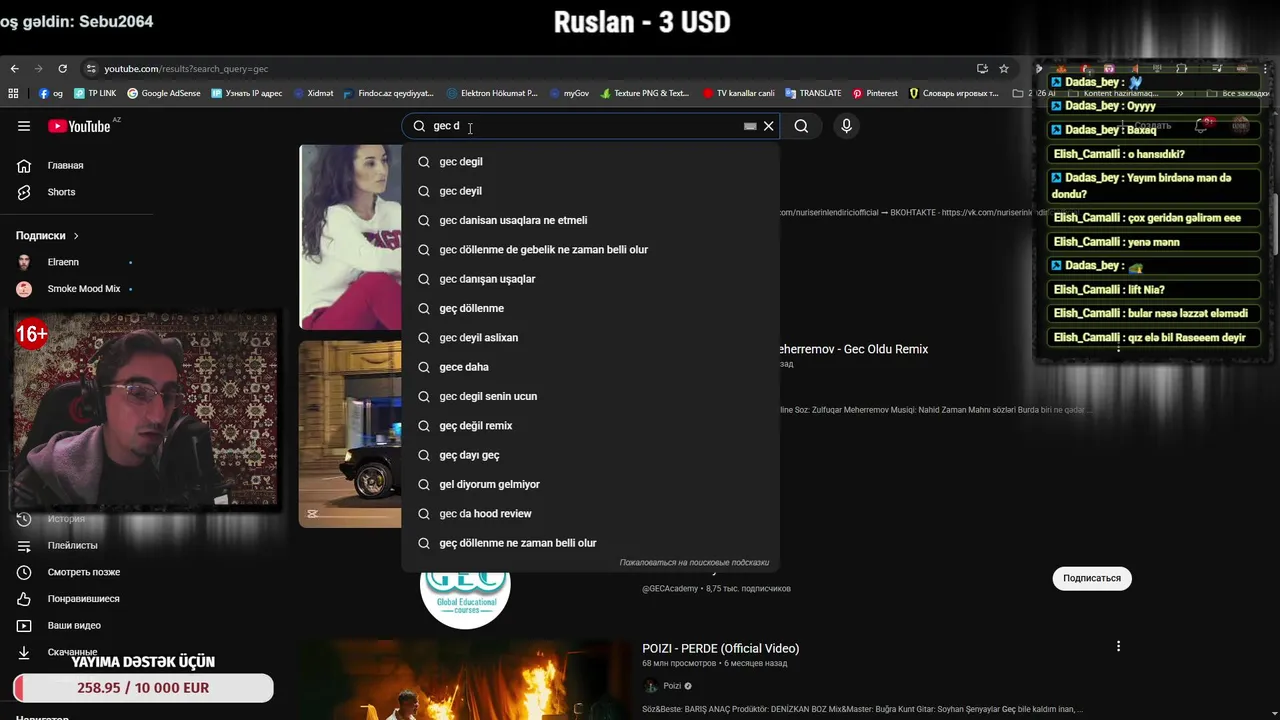Choose "gec döllenme de gebelik" suggestion
Image resolution: width=1280 pixels, height=720 pixels.
click(590, 249)
